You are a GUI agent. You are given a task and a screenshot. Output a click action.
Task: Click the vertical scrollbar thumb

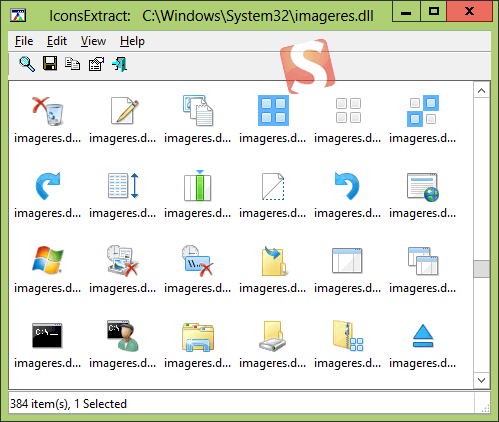pyautogui.click(x=481, y=269)
